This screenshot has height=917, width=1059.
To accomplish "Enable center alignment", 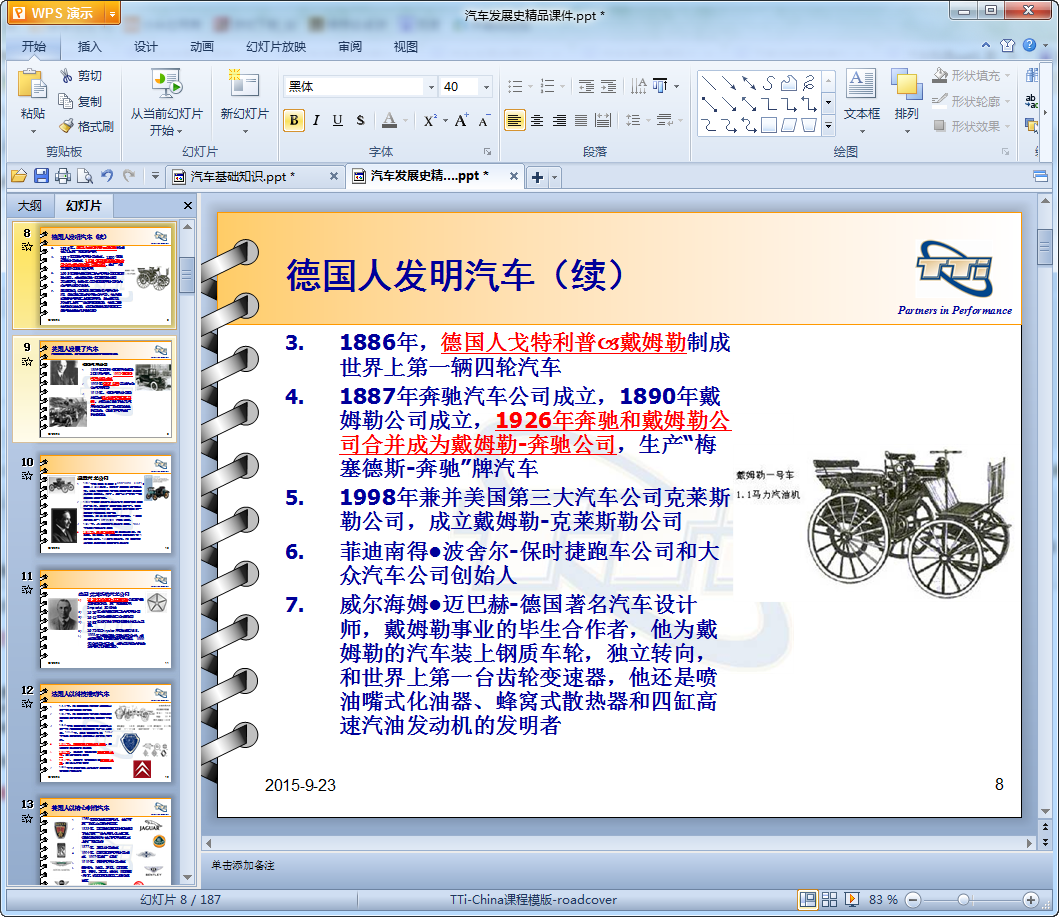I will coord(537,121).
